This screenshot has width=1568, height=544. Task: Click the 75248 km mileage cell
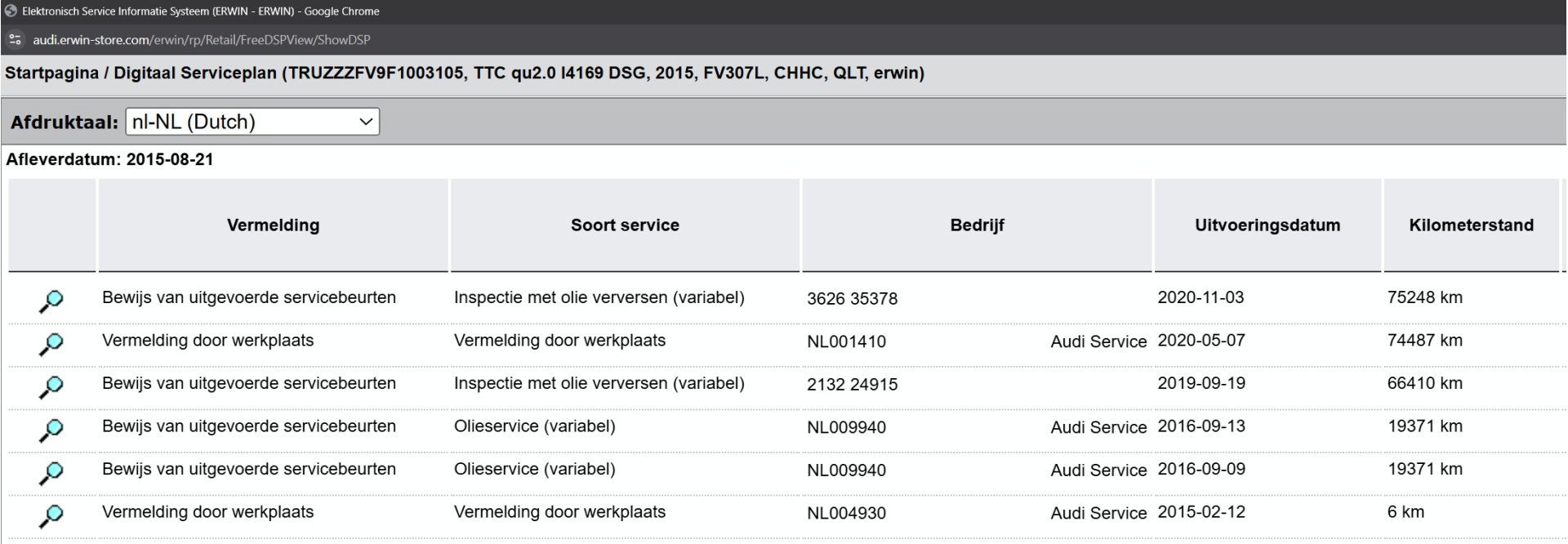pos(1424,297)
